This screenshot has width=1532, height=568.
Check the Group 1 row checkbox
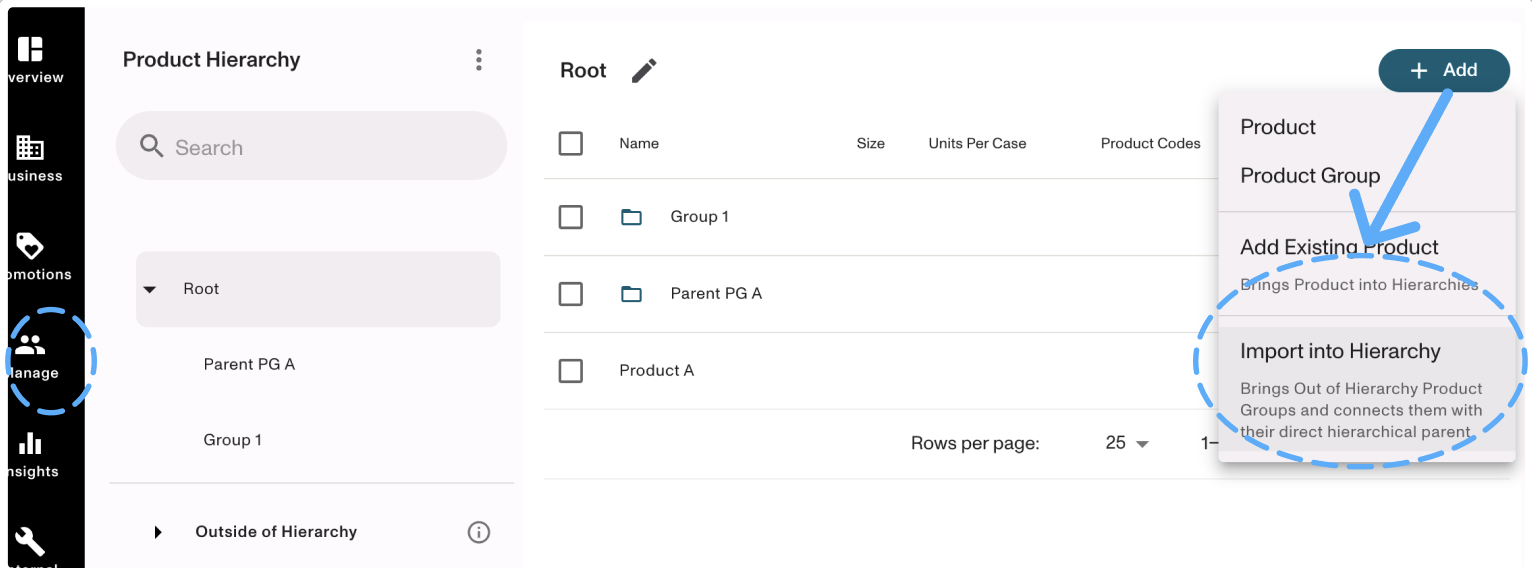click(571, 217)
